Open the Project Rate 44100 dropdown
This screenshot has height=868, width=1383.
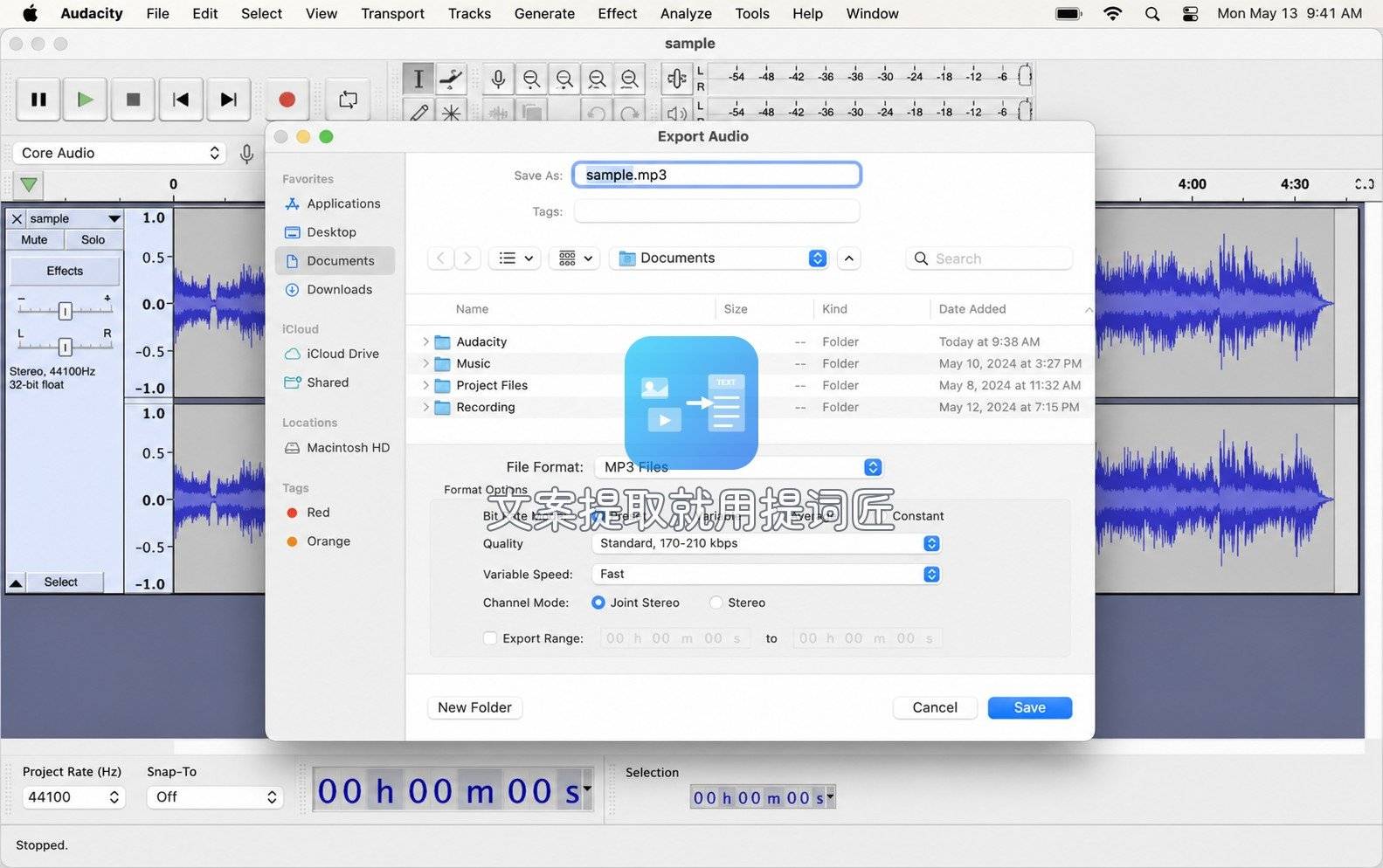click(x=73, y=797)
